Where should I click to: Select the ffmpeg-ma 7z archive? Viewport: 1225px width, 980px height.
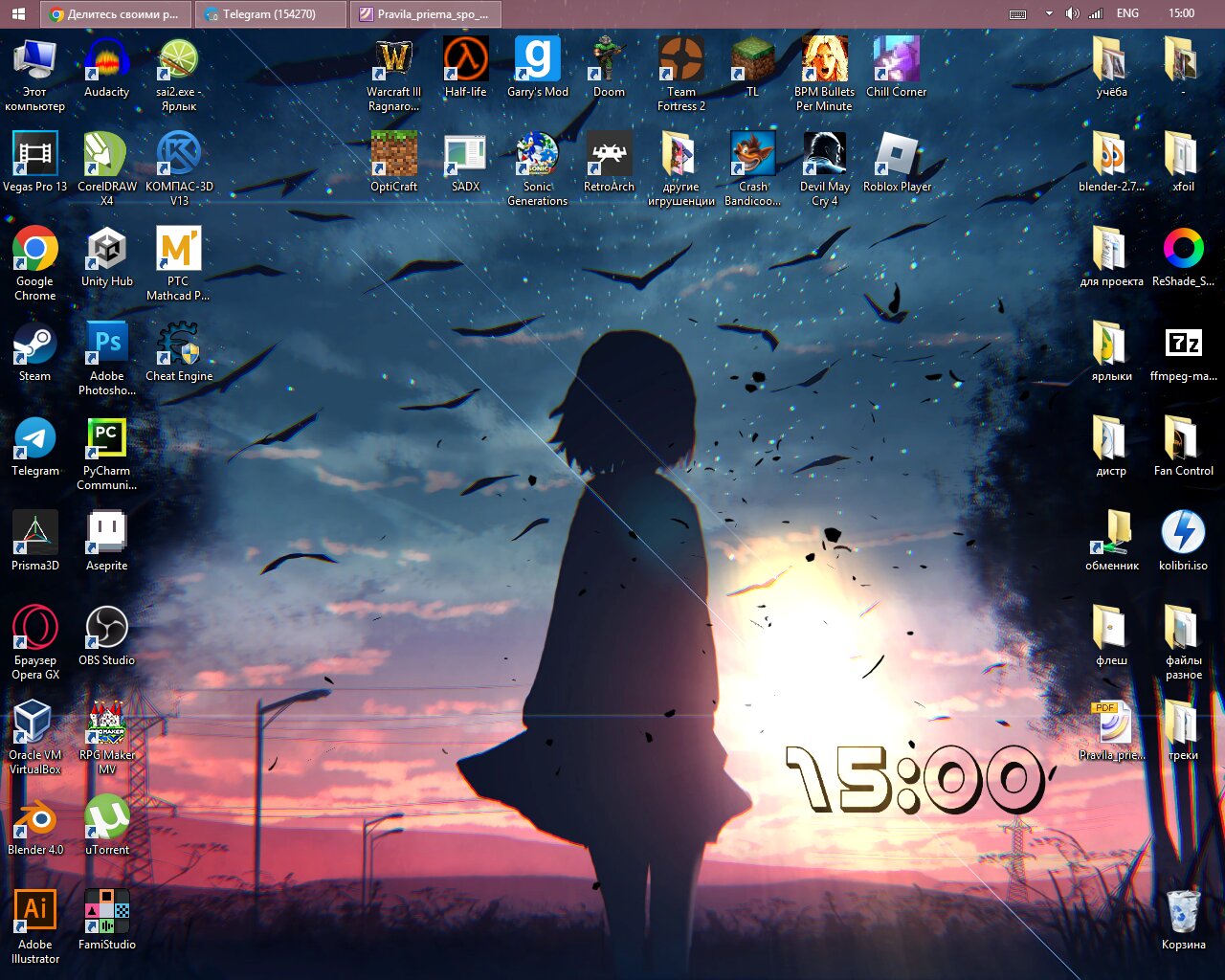click(1183, 352)
